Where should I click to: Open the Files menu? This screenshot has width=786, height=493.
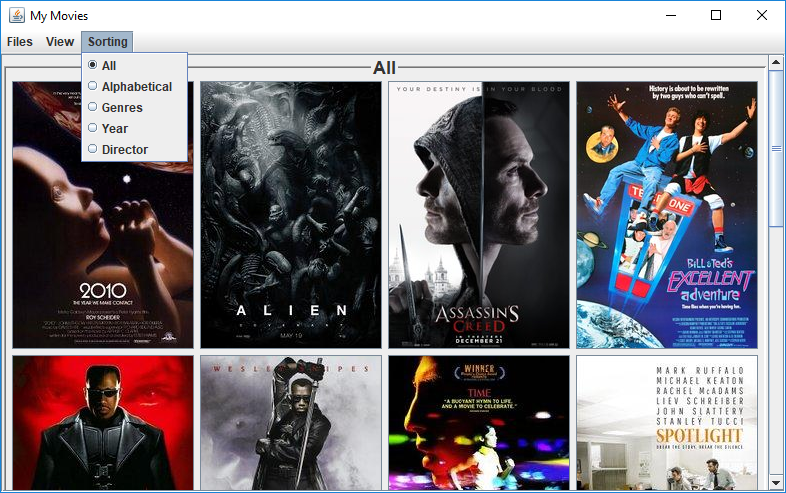coord(20,42)
